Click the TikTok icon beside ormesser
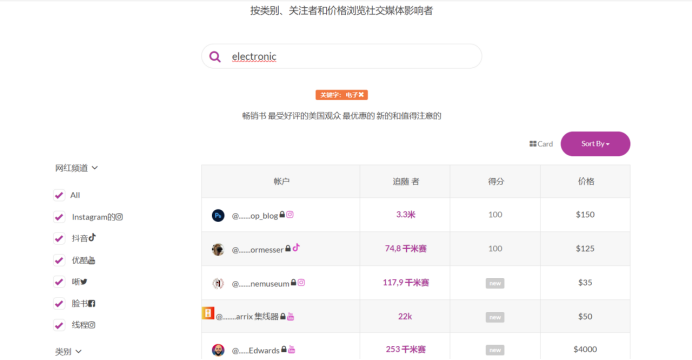 (x=296, y=248)
